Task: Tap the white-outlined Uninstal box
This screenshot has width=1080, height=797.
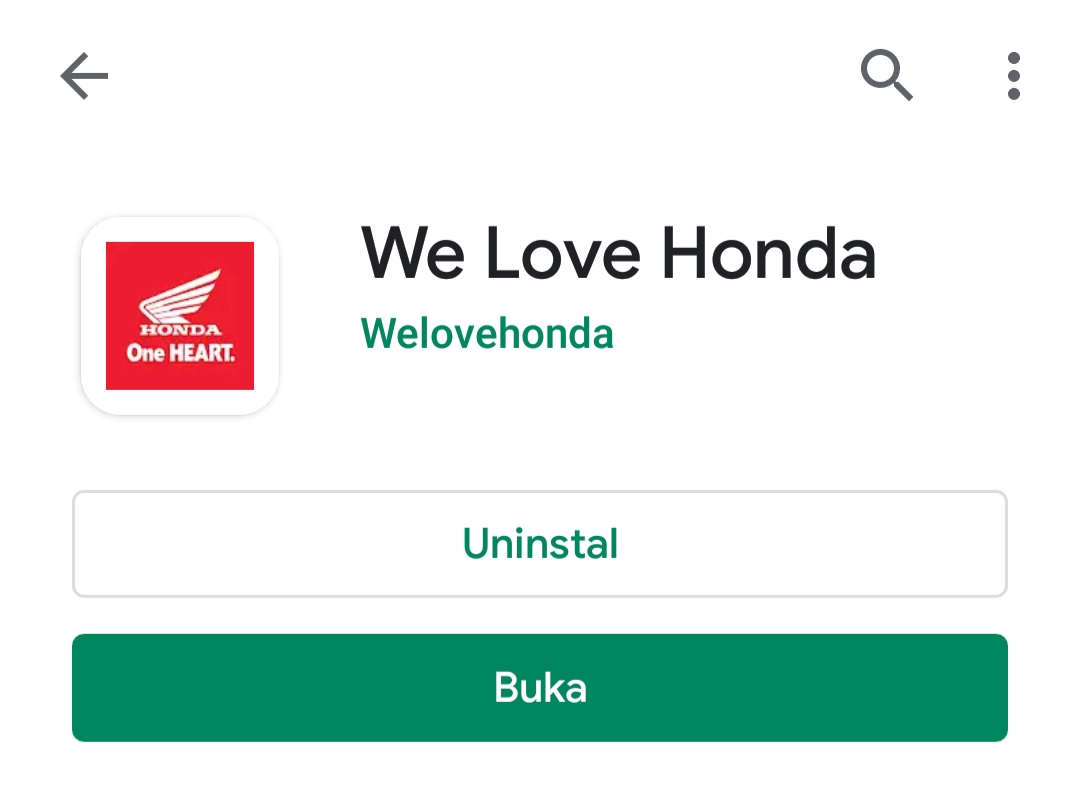Action: click(540, 544)
